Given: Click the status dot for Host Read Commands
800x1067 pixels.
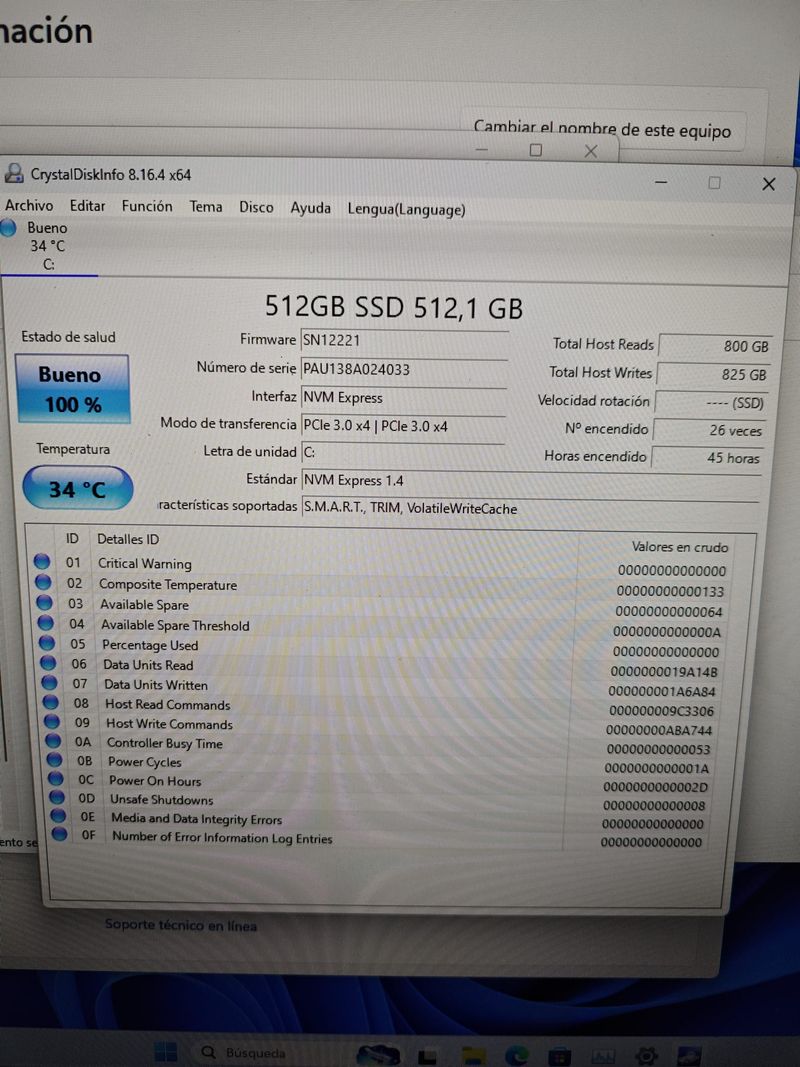Looking at the screenshot, I should (x=52, y=702).
